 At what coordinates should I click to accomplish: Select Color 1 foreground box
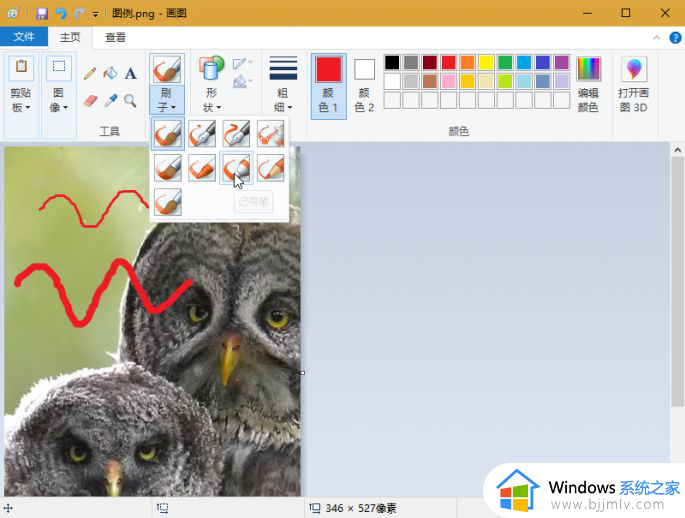coord(329,86)
